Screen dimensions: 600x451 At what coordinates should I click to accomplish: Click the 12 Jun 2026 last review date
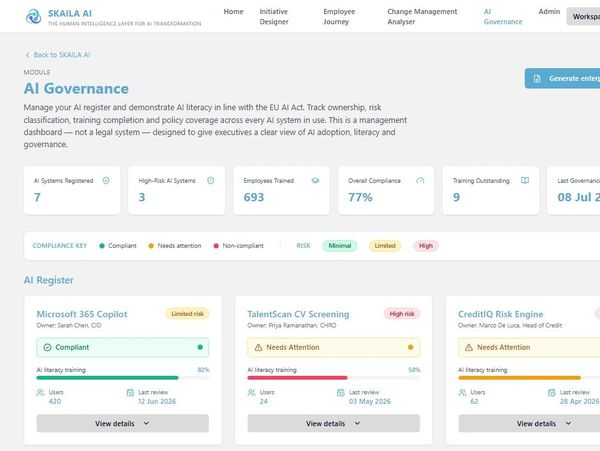tap(157, 402)
